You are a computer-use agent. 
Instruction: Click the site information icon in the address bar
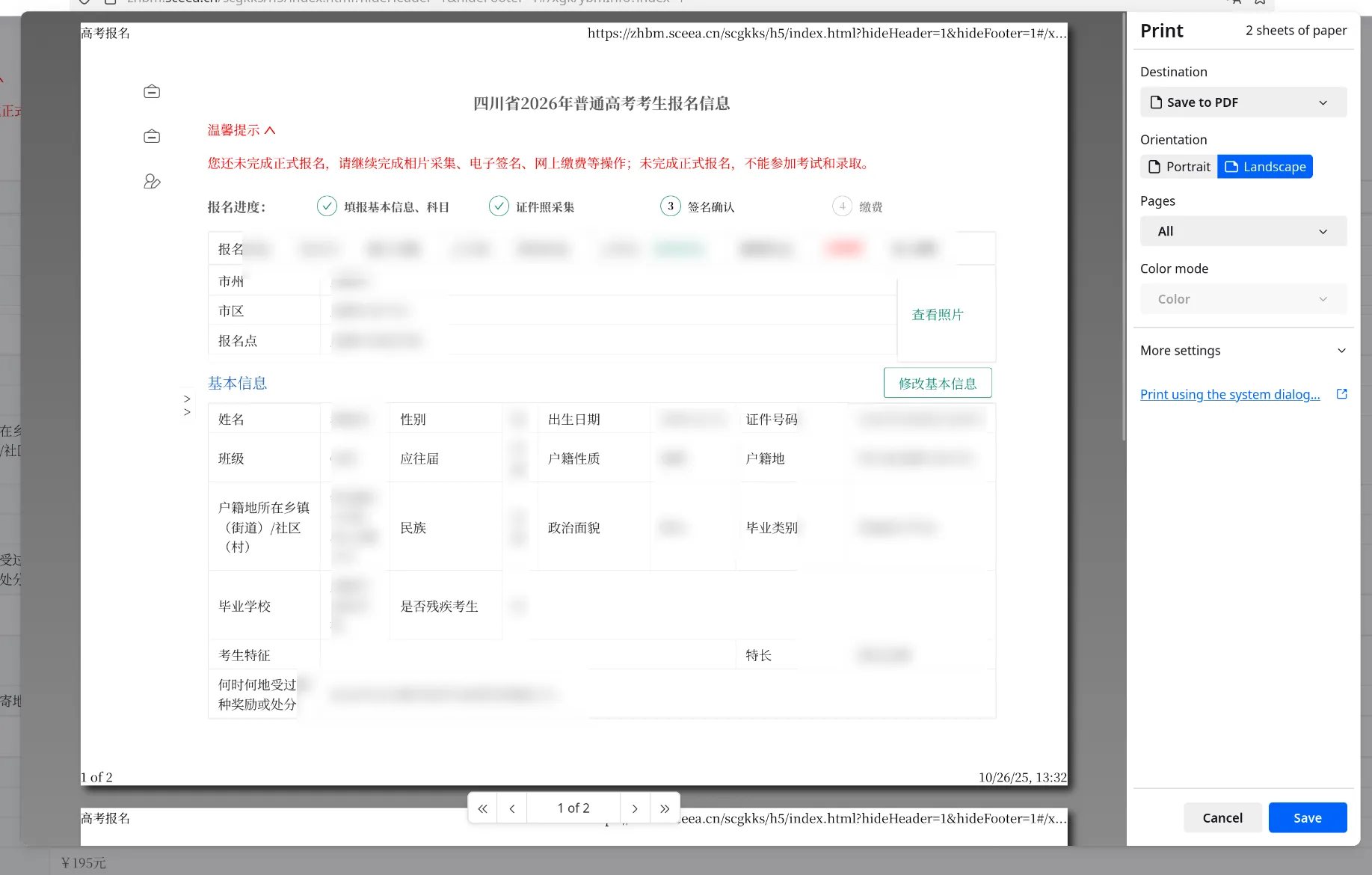(84, 2)
